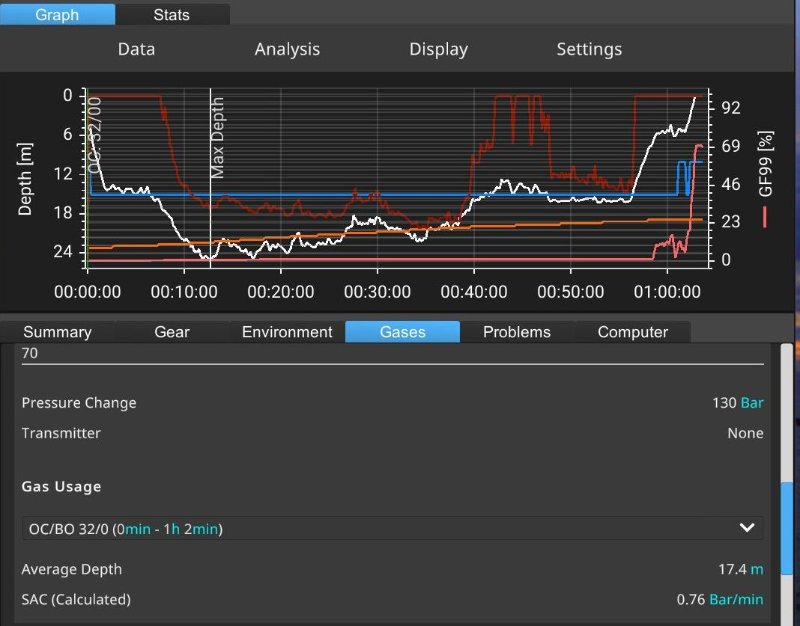The width and height of the screenshot is (800, 626).
Task: Open the Display menu
Action: (x=438, y=49)
